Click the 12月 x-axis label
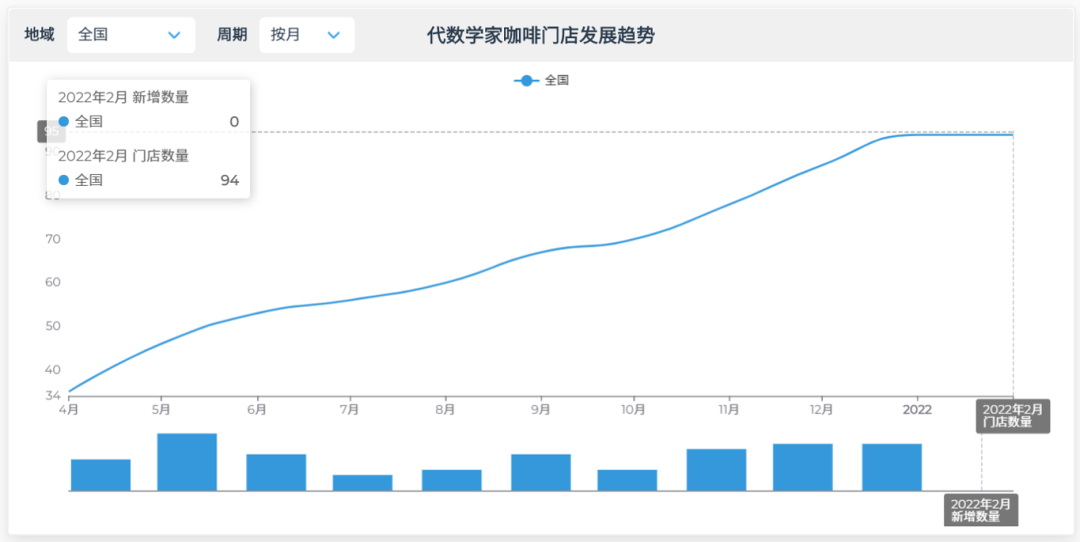 [821, 409]
